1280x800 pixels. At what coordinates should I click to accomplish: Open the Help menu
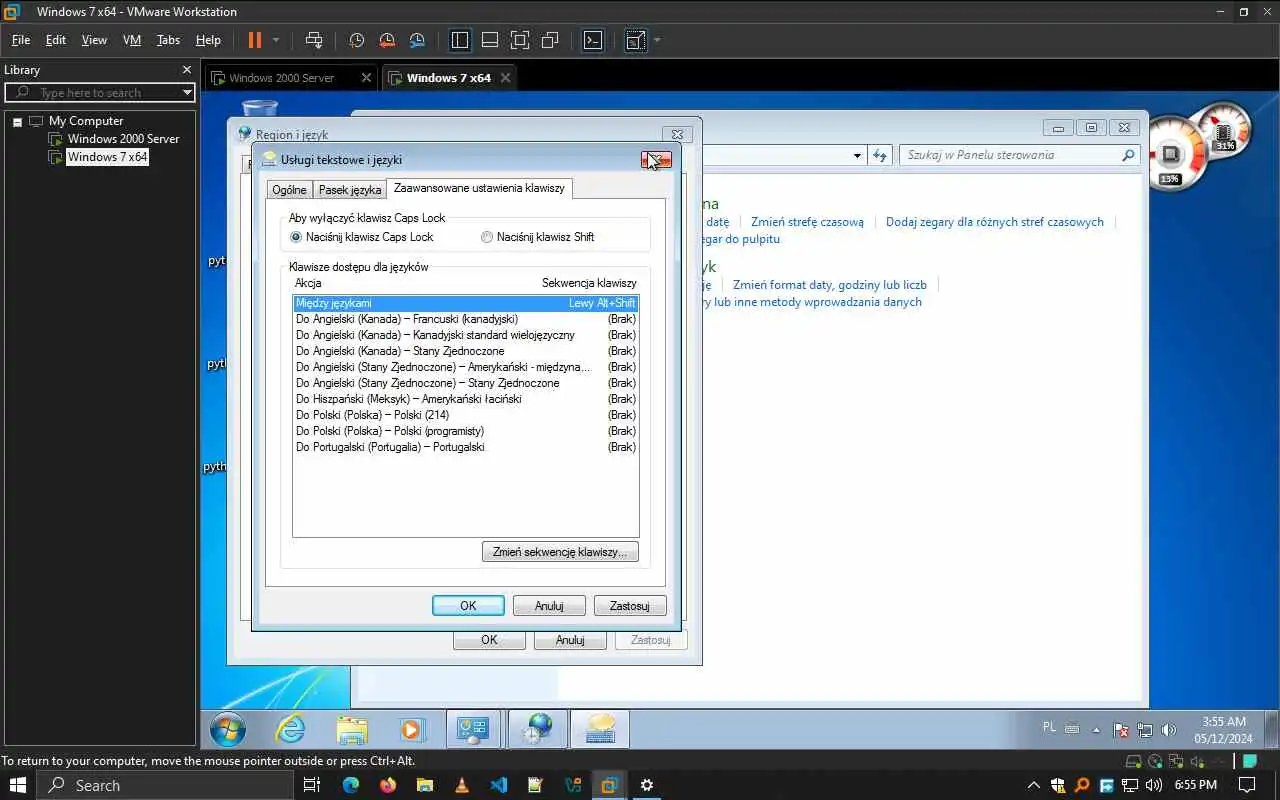coord(208,40)
